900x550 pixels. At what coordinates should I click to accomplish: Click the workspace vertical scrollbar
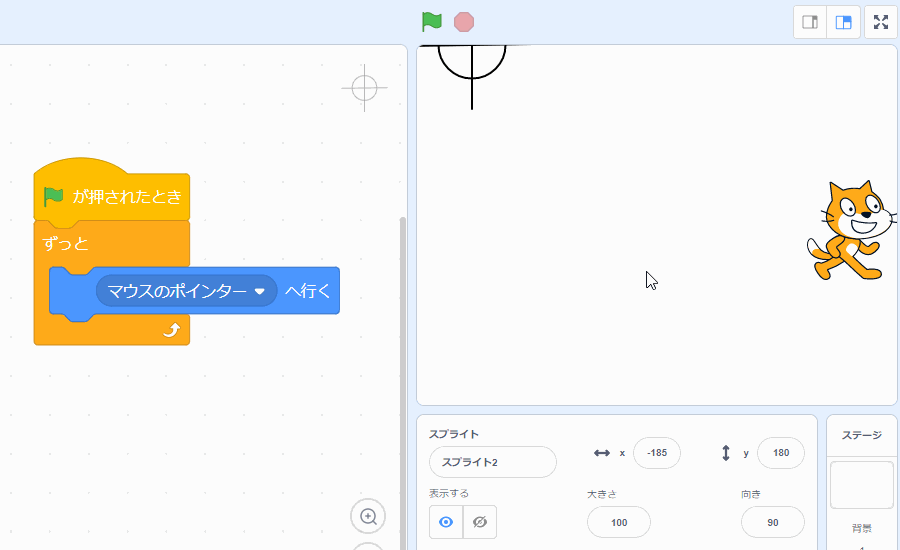[403, 382]
